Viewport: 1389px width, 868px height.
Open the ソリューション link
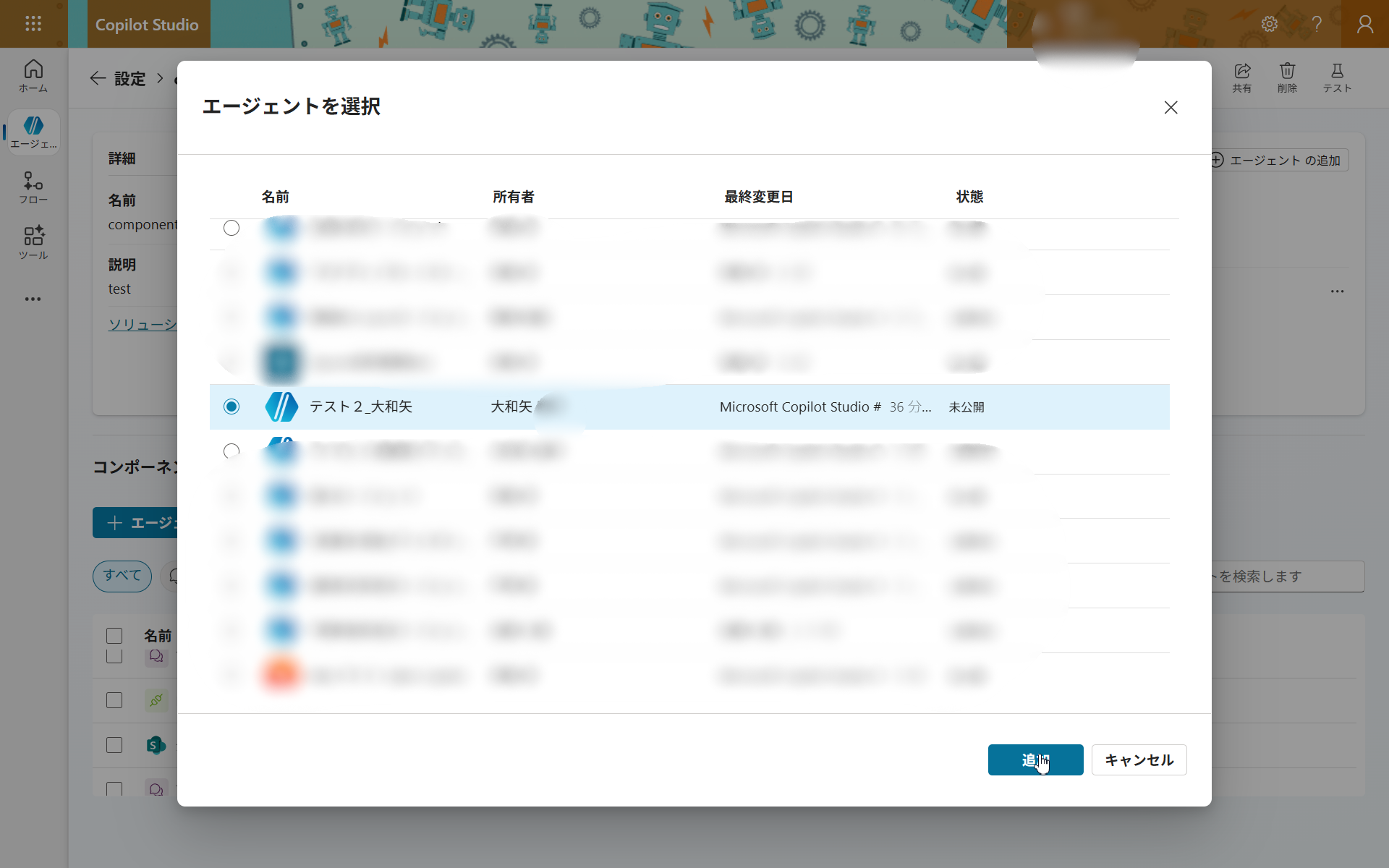143,324
